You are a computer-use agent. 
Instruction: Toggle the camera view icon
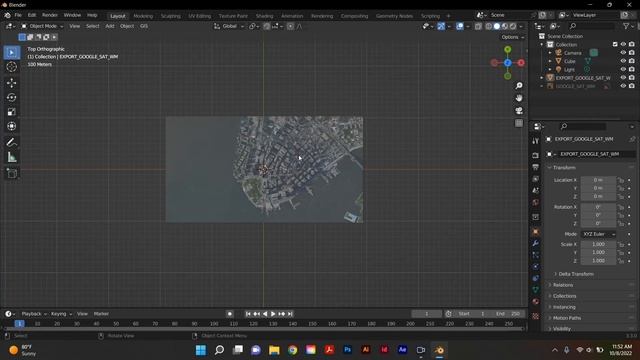(x=519, y=111)
